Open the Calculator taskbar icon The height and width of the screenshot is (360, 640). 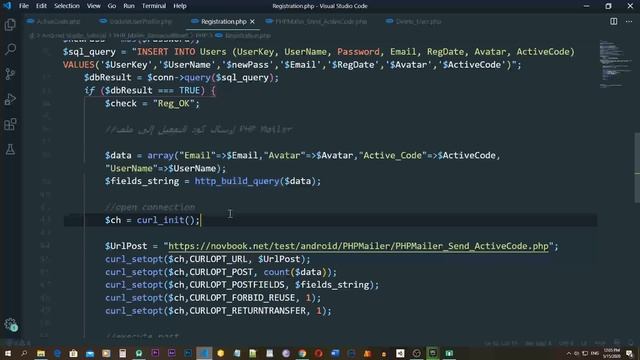(122, 353)
